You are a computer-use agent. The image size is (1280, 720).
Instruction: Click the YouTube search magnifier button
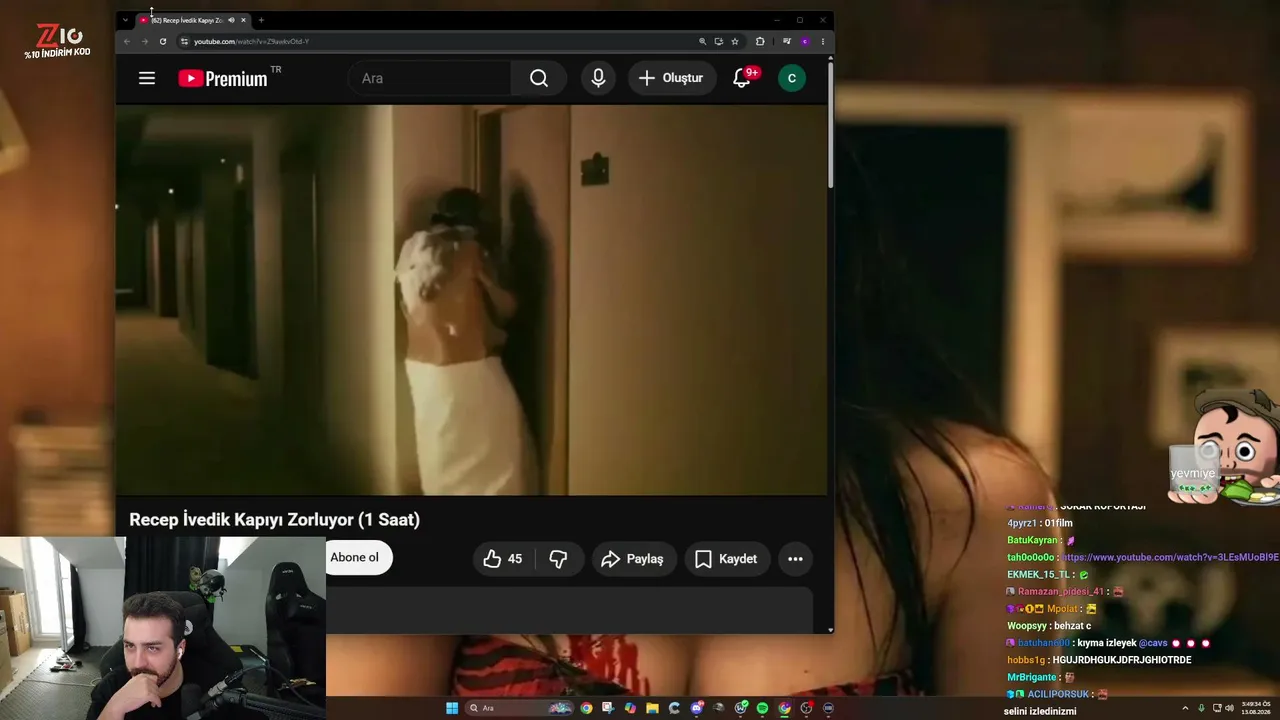539,78
